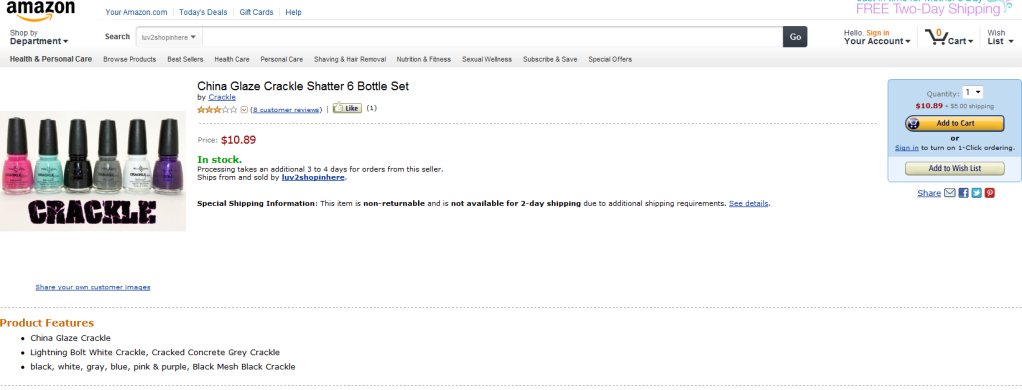Open the luv2shopinhere search category dropdown
The width and height of the screenshot is (1022, 390).
[169, 37]
